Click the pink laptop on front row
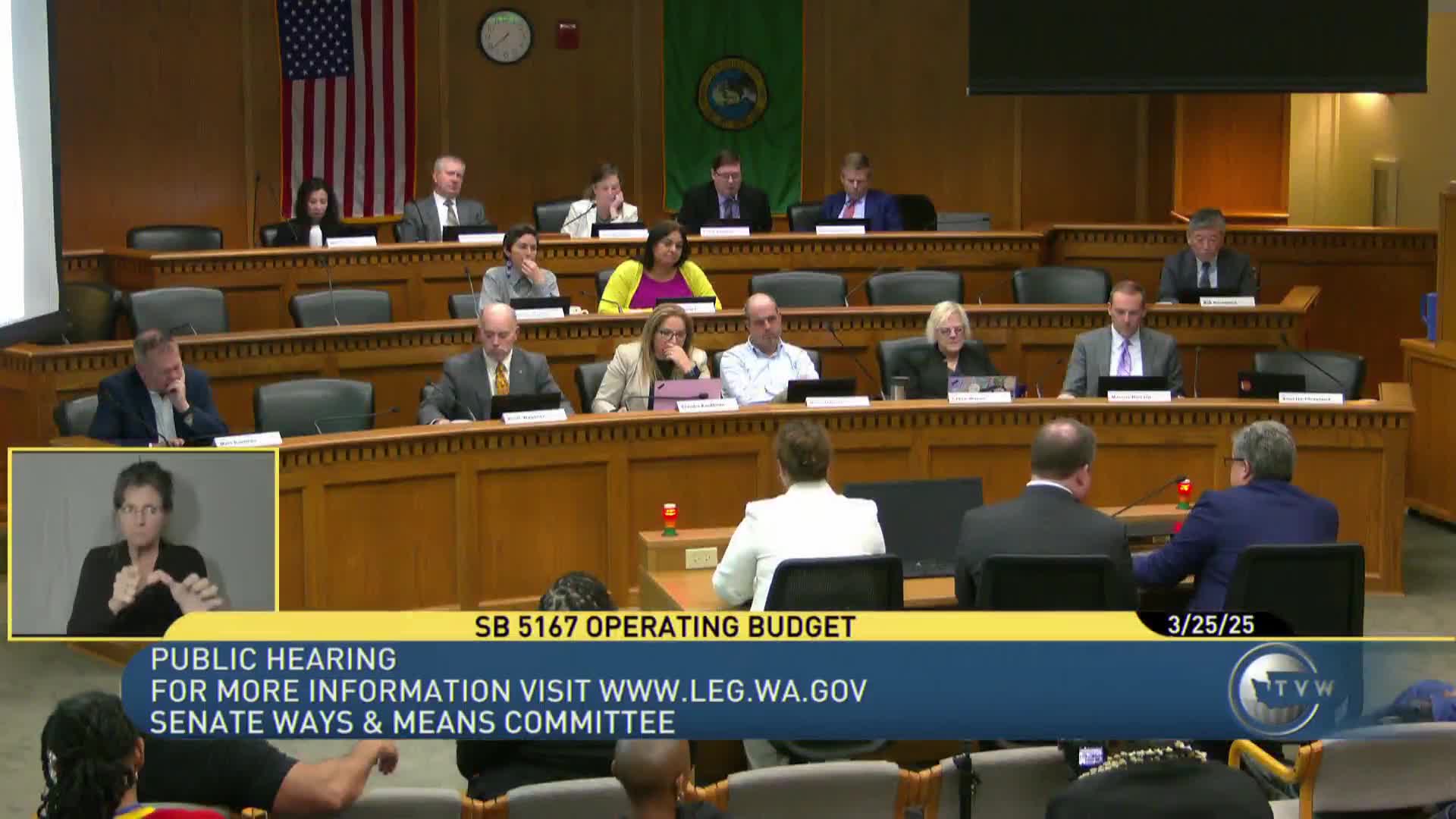Screen dimensions: 1456x819 point(686,389)
